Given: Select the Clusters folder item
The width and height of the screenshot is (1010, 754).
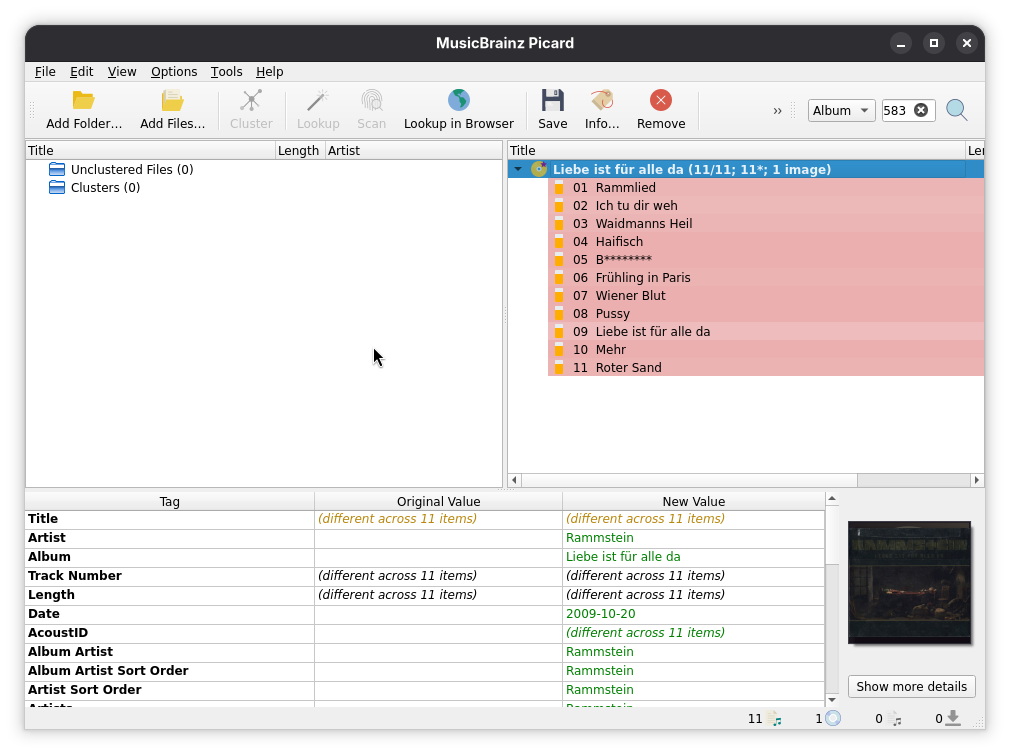Looking at the screenshot, I should 105,188.
